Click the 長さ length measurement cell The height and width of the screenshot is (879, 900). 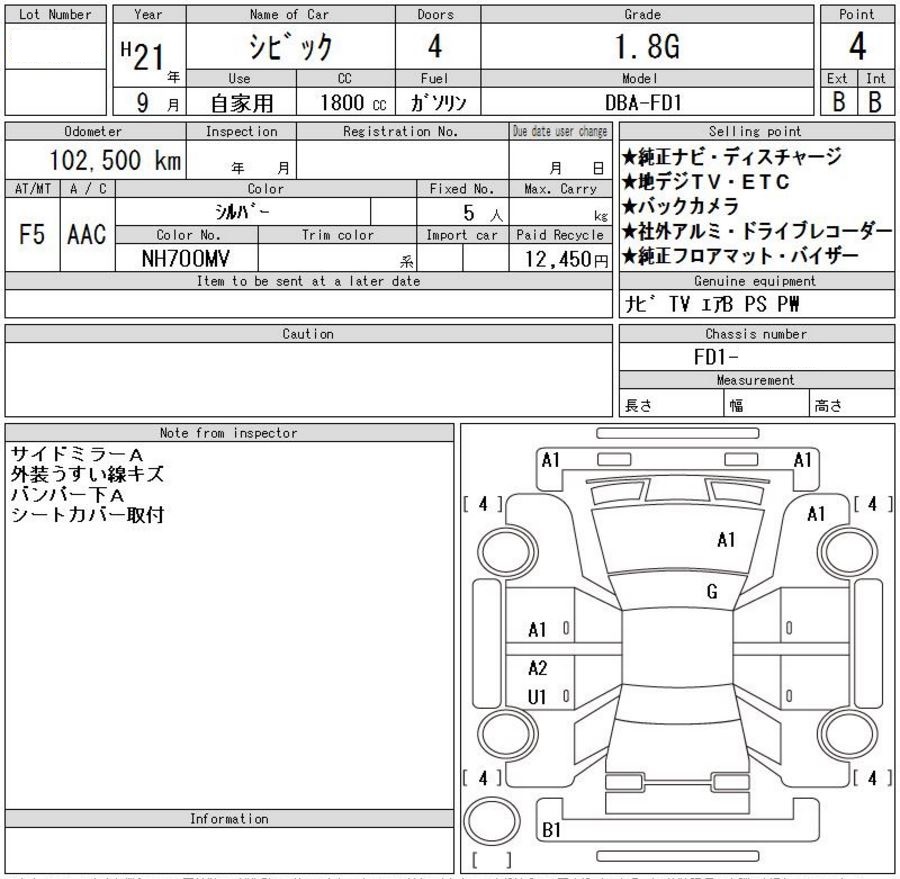pos(671,402)
